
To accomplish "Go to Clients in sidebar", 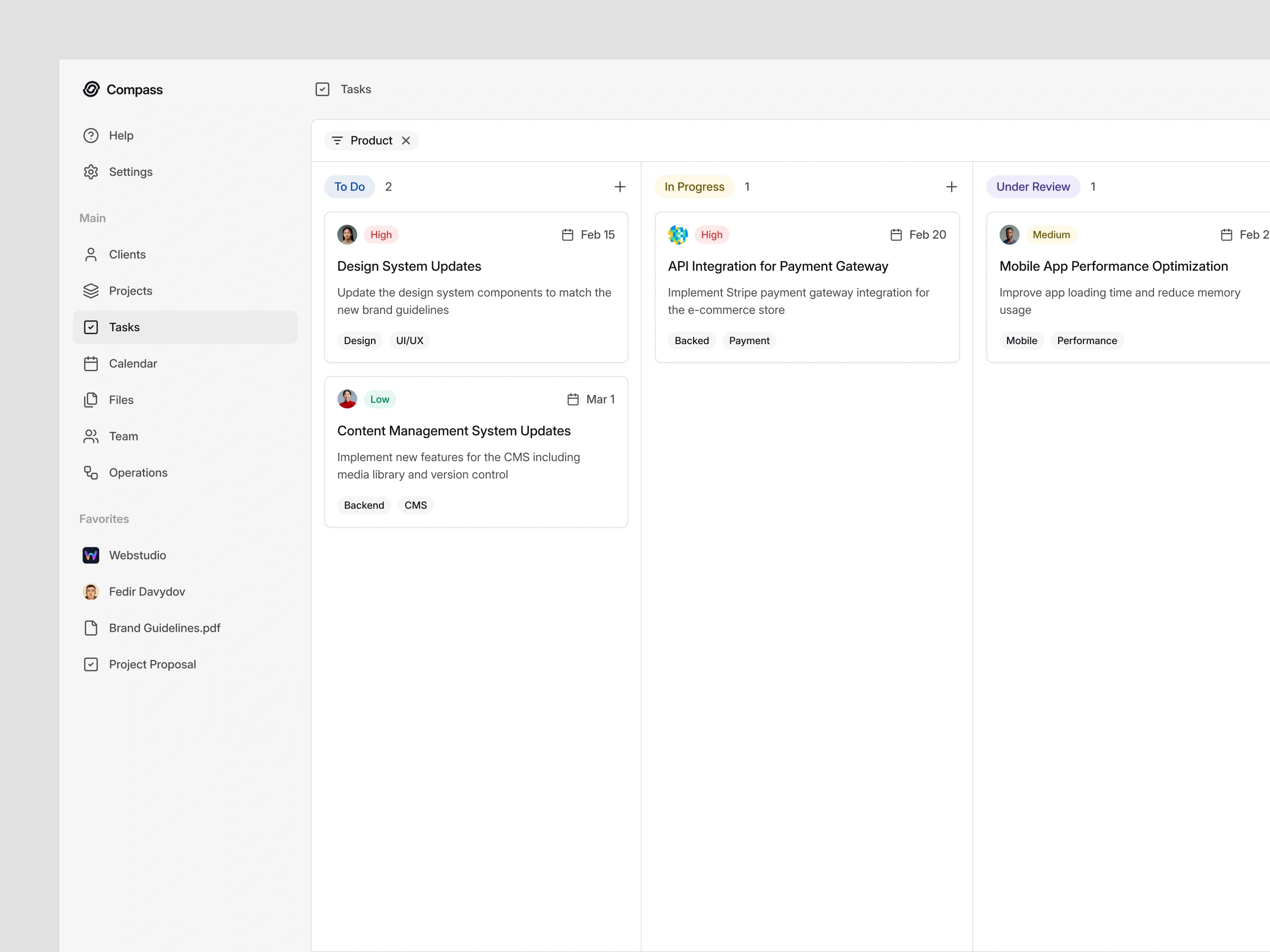I will pos(127,254).
